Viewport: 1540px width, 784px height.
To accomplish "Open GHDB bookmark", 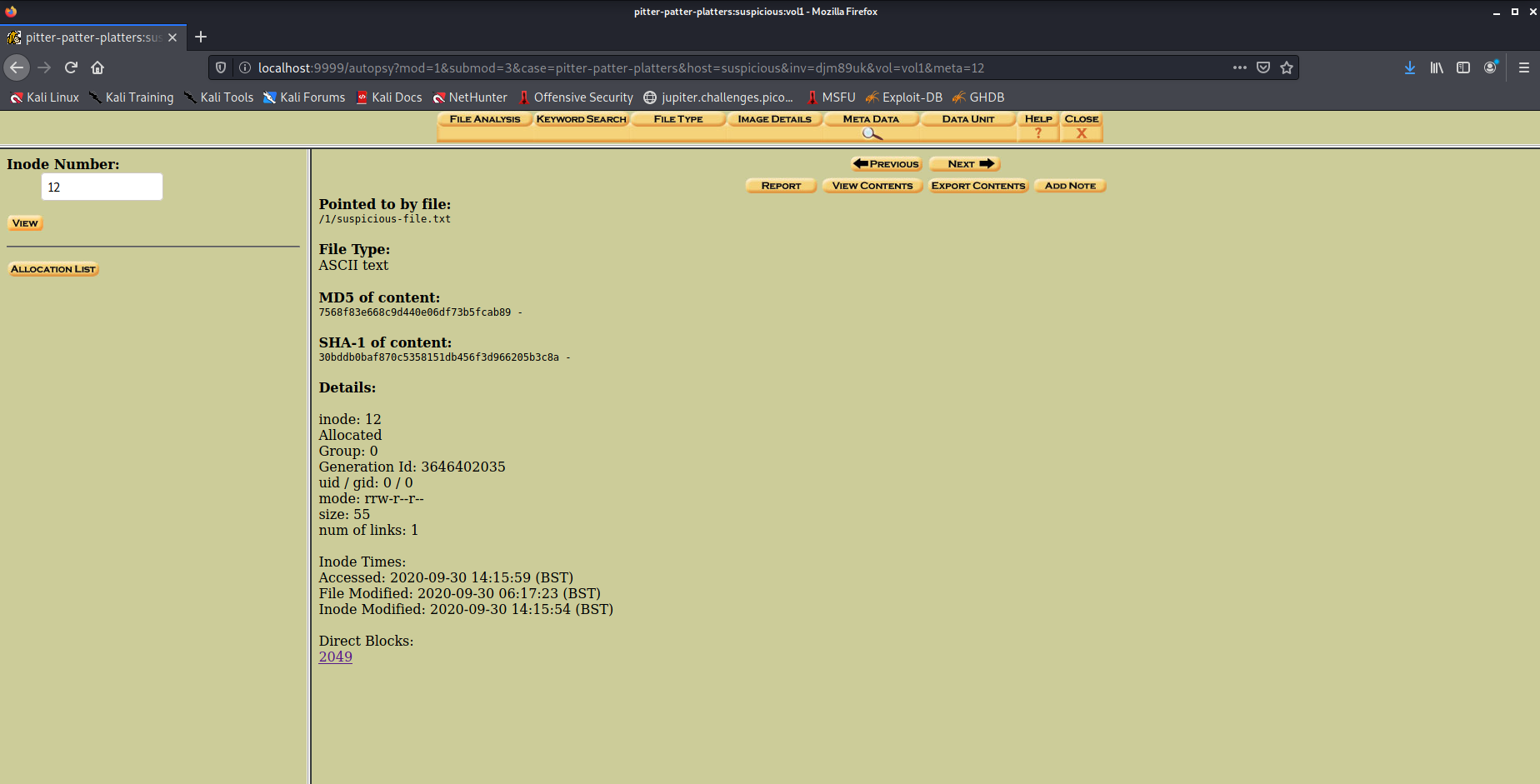I will (x=978, y=97).
